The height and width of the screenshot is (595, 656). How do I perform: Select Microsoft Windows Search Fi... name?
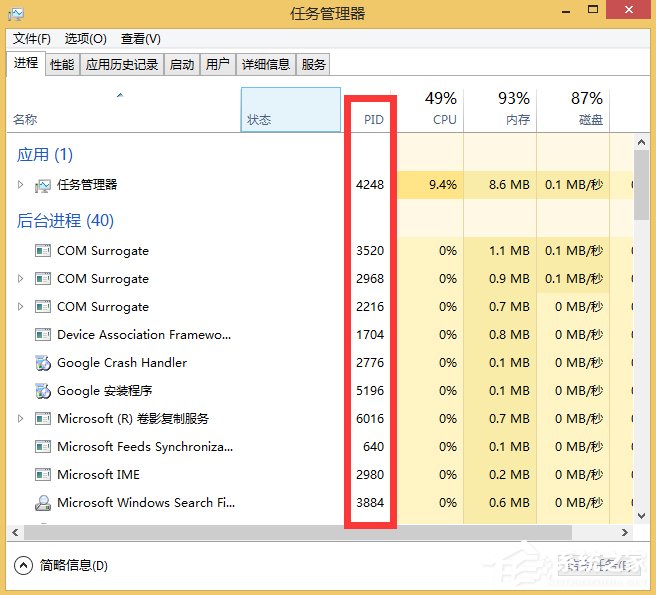(x=146, y=503)
